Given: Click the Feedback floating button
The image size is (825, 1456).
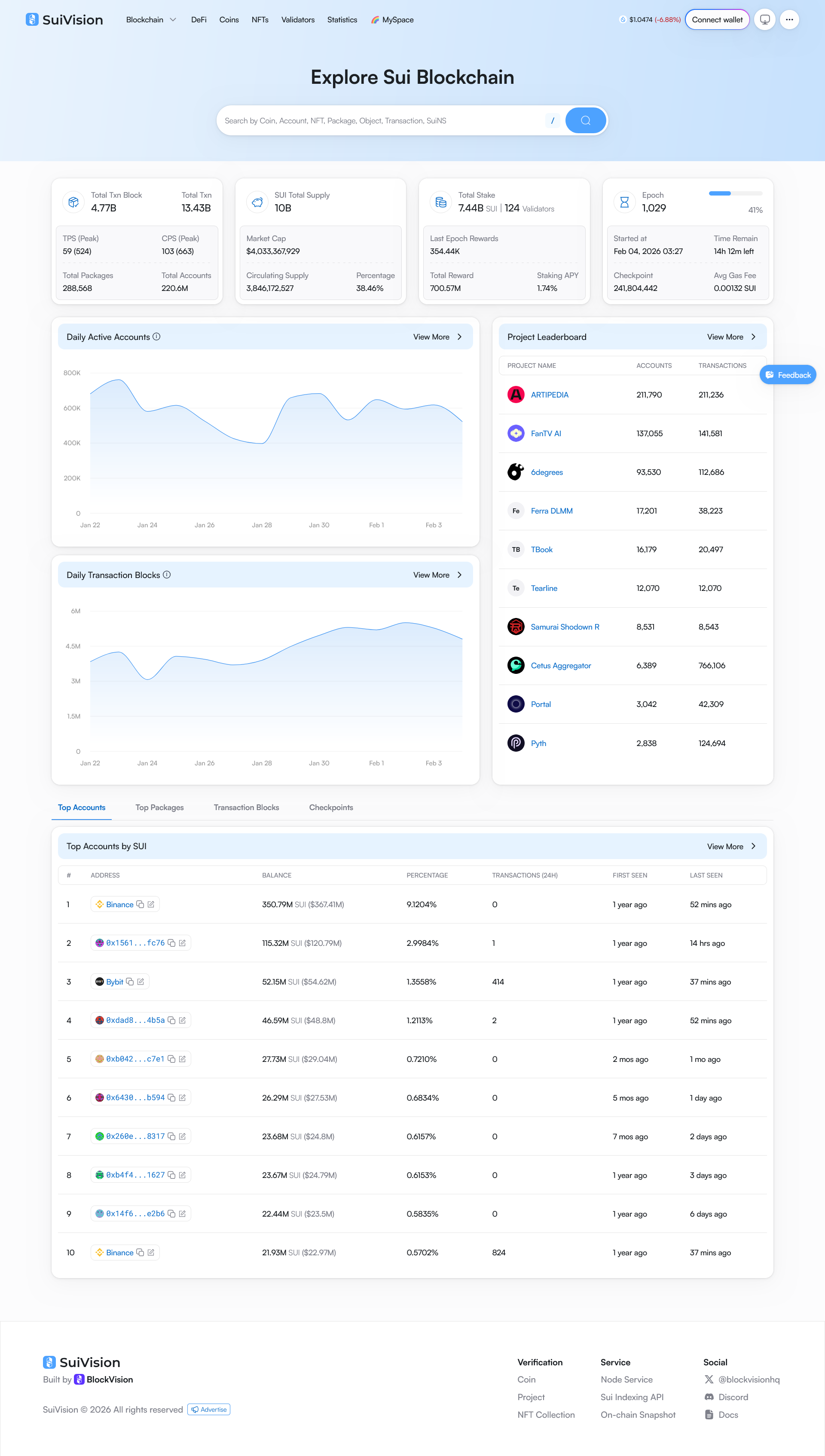Looking at the screenshot, I should (x=788, y=375).
